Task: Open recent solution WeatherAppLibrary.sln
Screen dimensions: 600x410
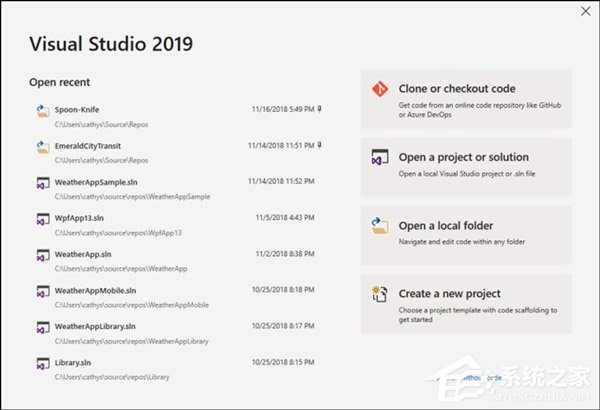Action: pyautogui.click(x=177, y=333)
